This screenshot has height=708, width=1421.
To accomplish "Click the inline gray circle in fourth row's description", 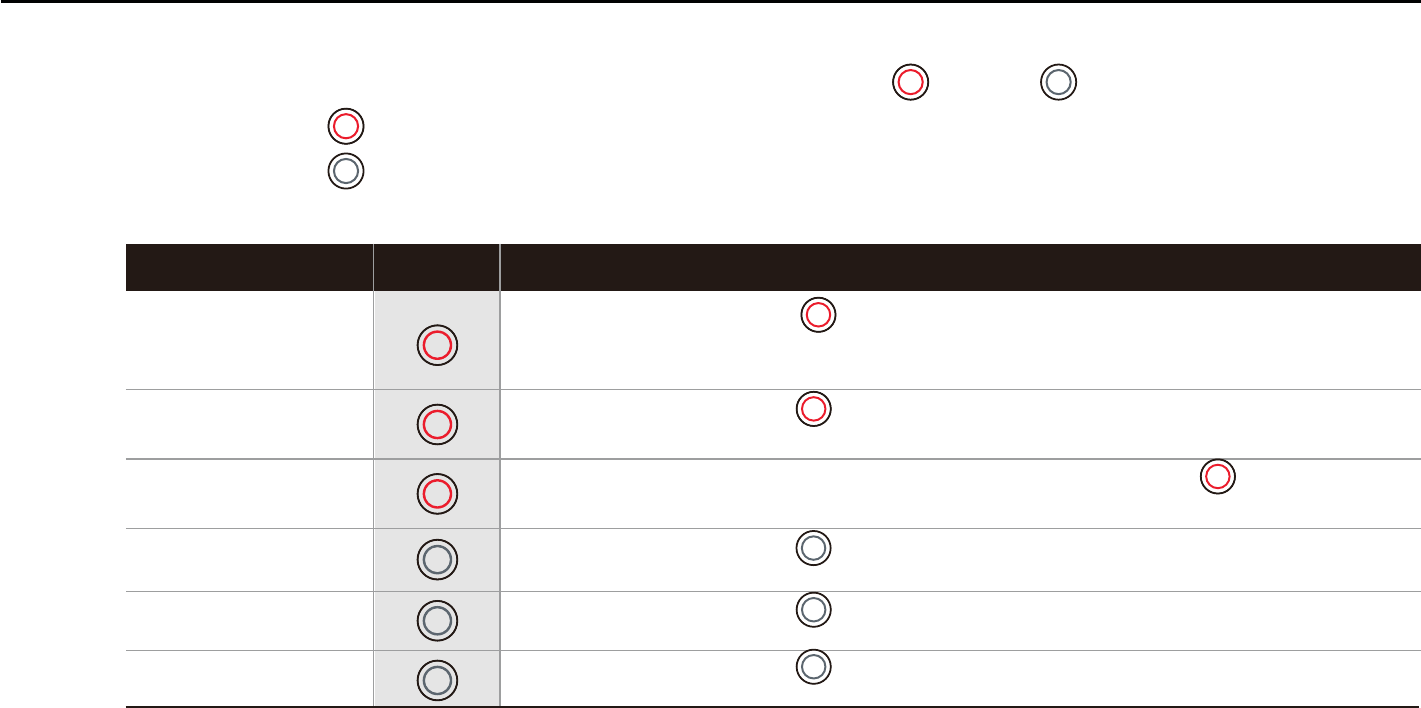I will pyautogui.click(x=813, y=547).
